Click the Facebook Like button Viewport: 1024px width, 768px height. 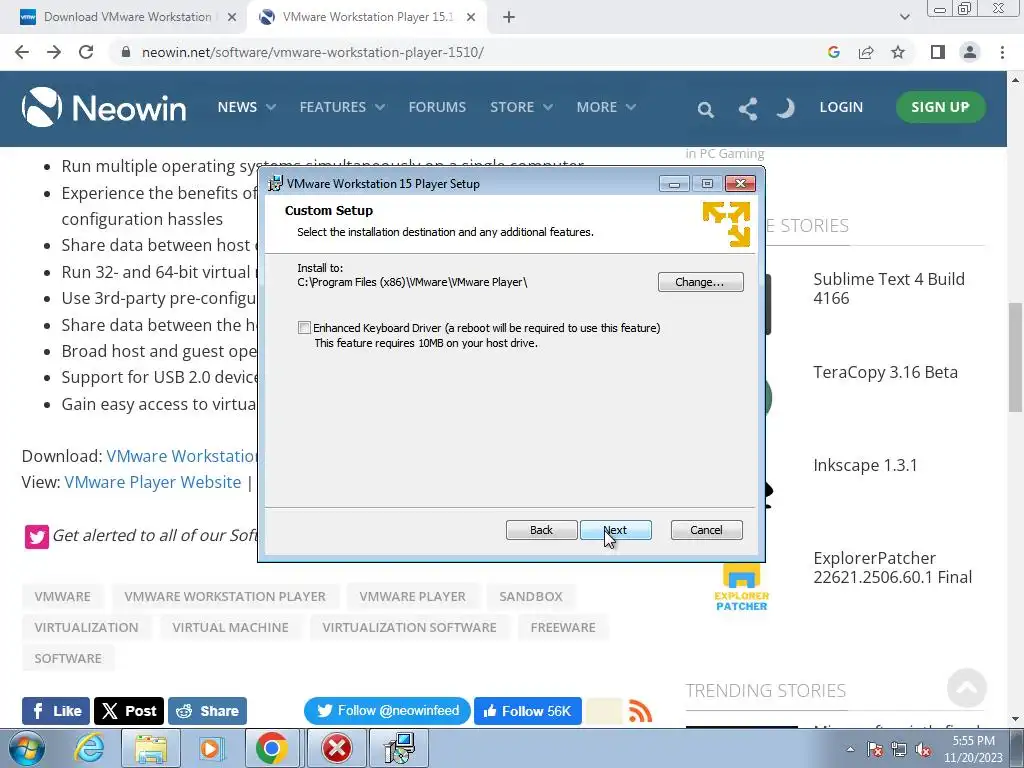tap(56, 711)
